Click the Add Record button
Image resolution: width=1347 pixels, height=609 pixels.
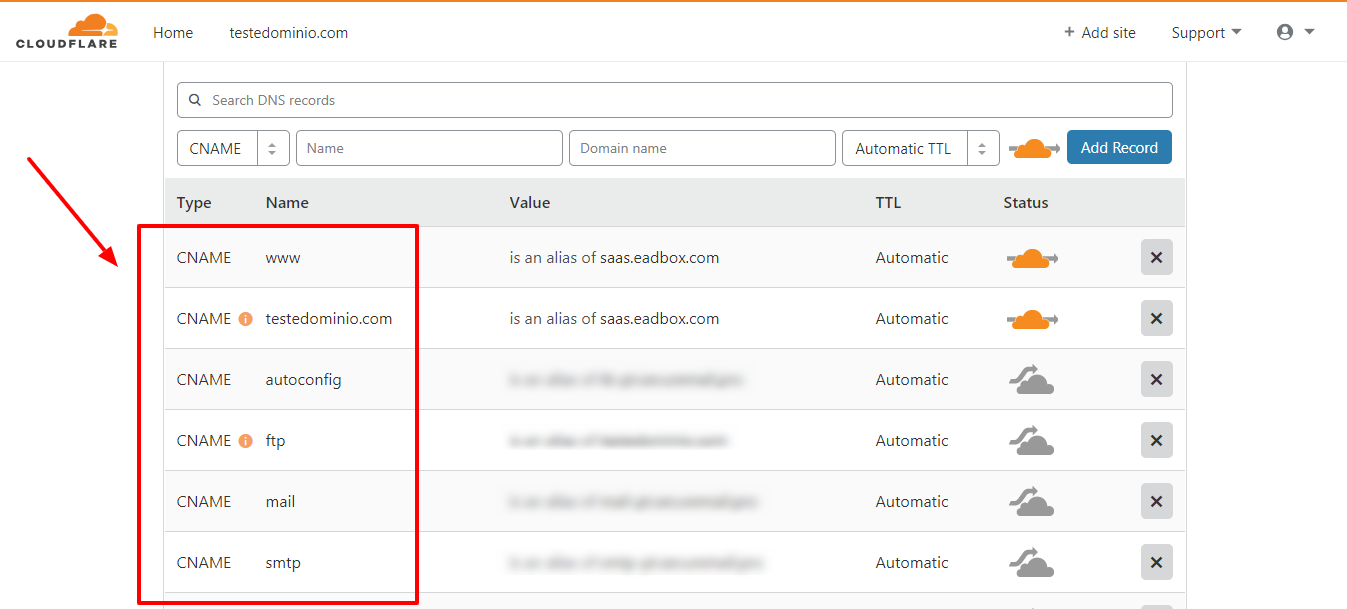(1119, 148)
